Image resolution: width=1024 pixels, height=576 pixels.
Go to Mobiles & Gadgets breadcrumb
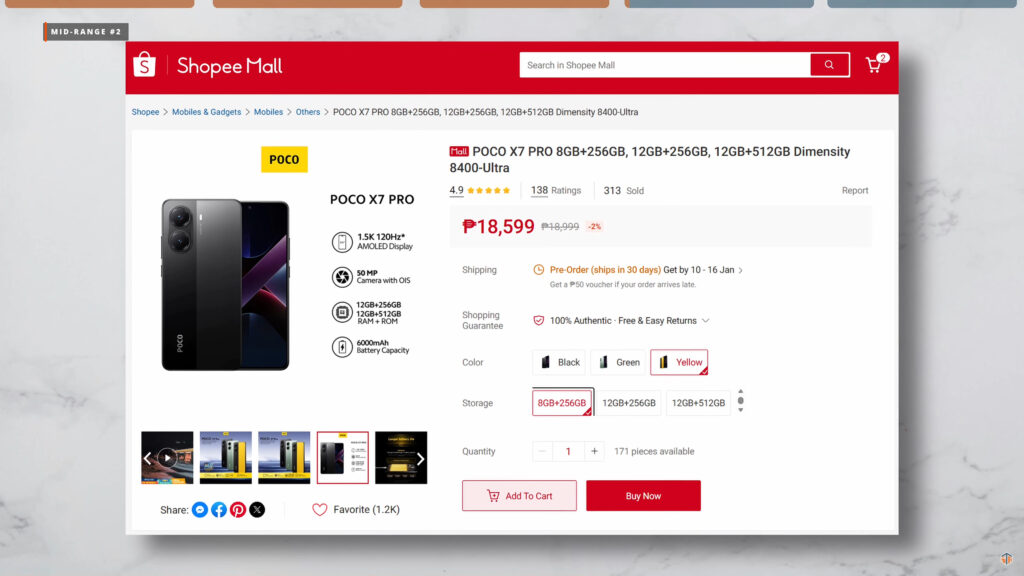[x=206, y=112]
